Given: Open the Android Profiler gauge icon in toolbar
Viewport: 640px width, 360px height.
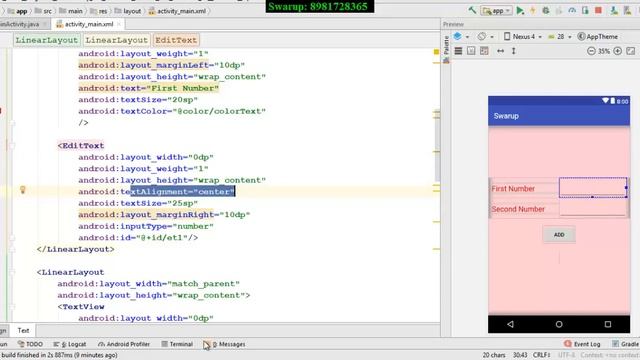Looking at the screenshot, I should [x=572, y=11].
